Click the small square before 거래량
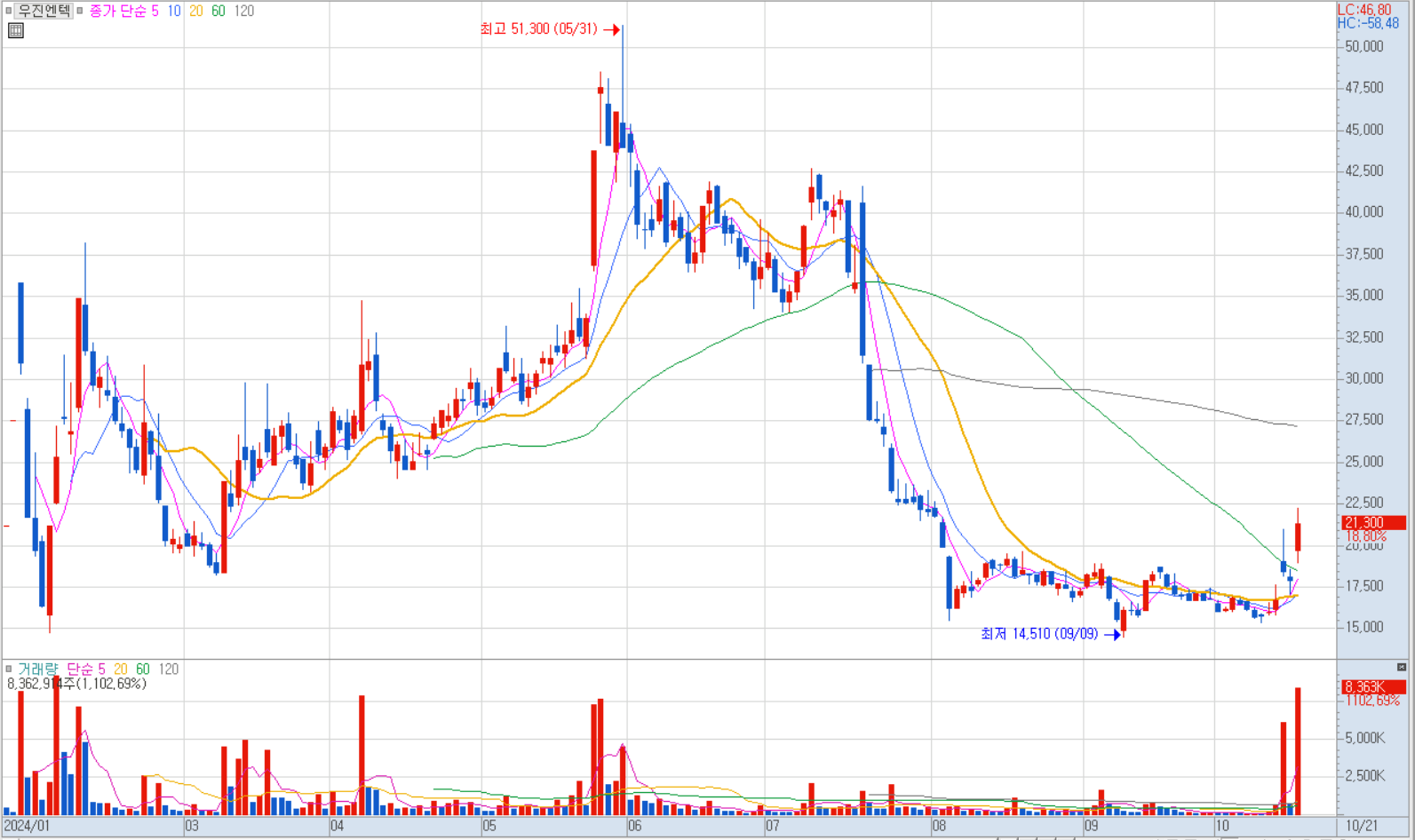 (x=9, y=669)
